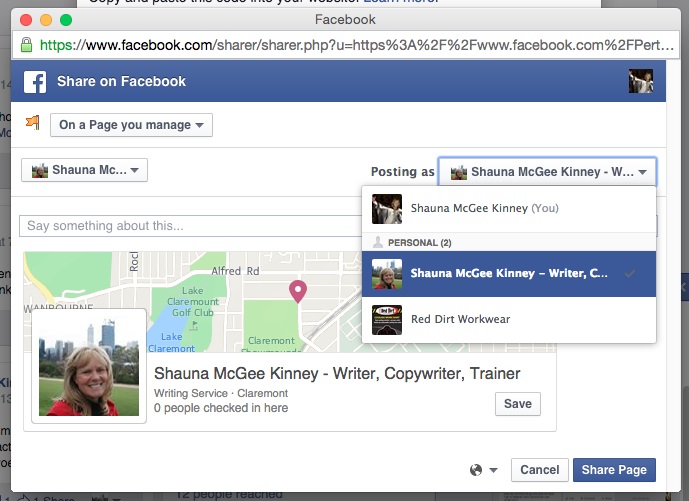689x501 pixels.
Task: Click the orange page flag icon
Action: coord(33,123)
